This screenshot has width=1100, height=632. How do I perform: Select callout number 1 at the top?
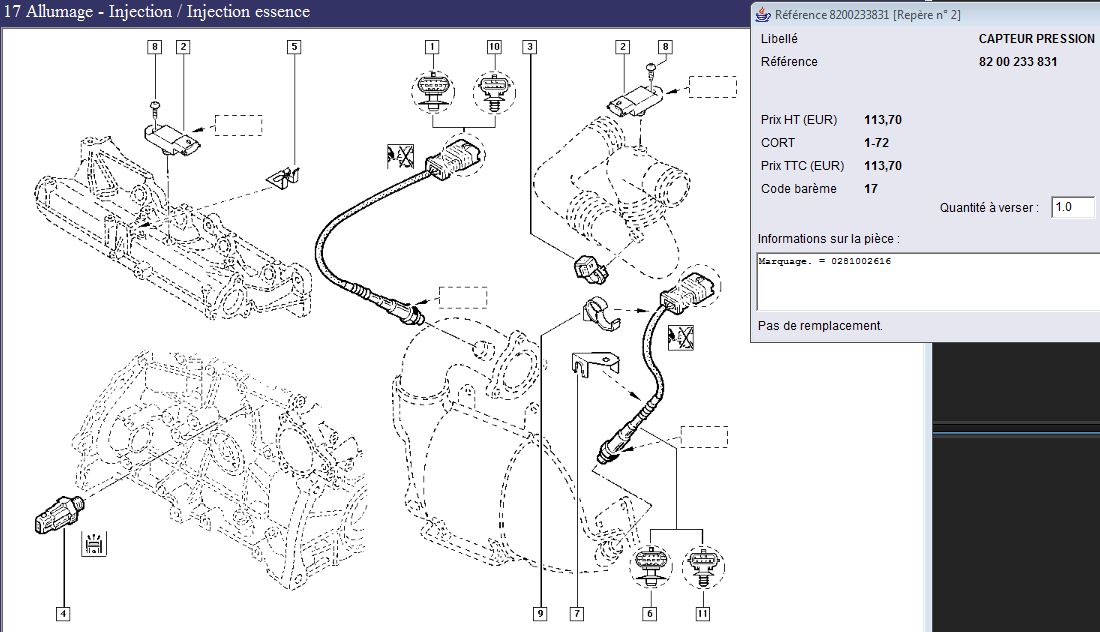(432, 47)
